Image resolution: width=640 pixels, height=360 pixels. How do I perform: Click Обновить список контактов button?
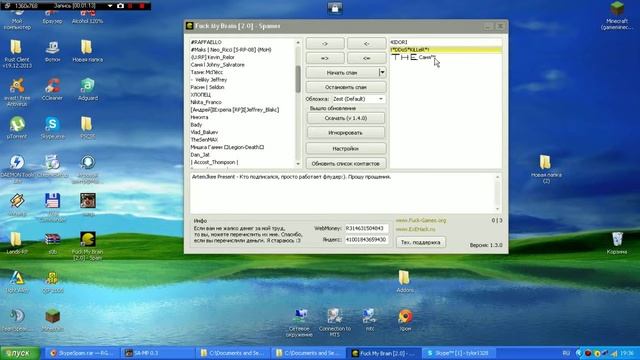346,163
